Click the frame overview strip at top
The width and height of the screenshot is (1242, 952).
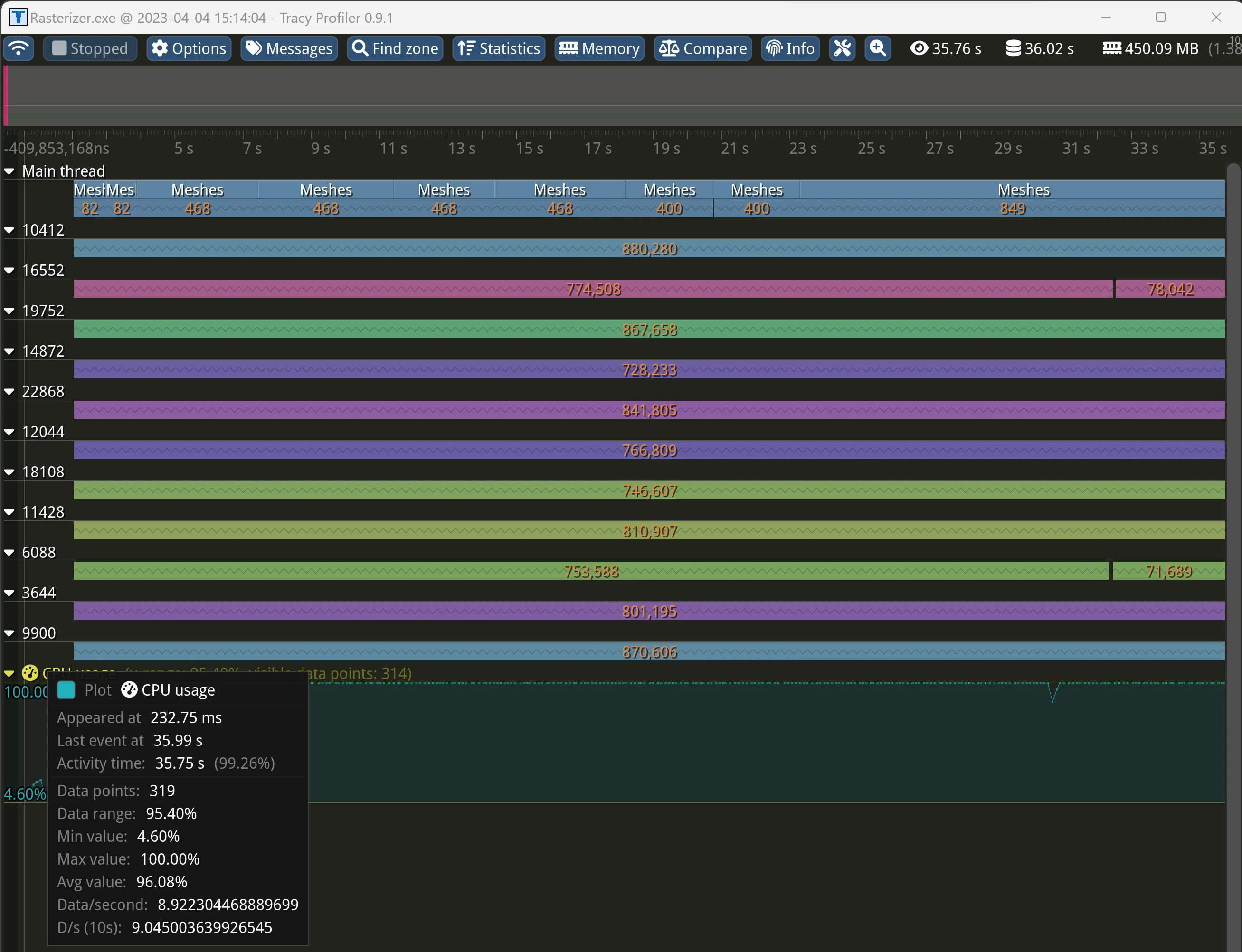[x=622, y=95]
